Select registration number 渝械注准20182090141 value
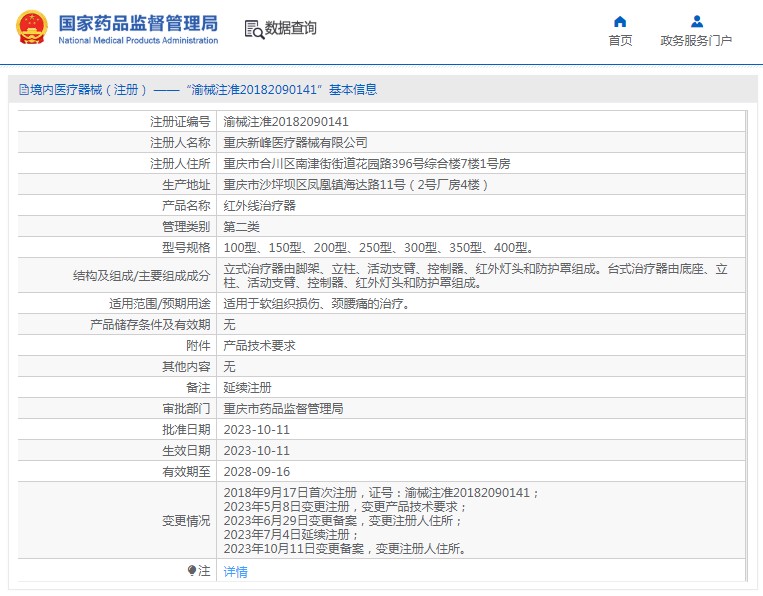Image resolution: width=763 pixels, height=596 pixels. 286,122
